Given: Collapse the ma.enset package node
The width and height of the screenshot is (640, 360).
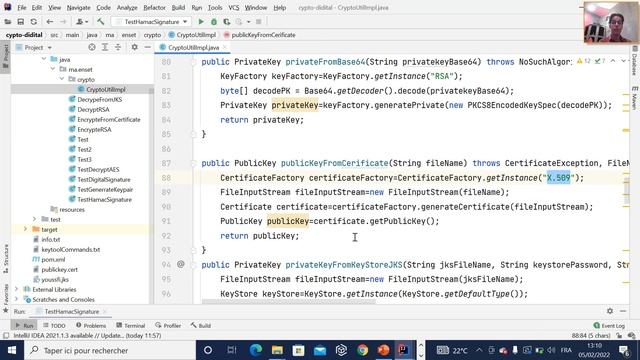Looking at the screenshot, I should [x=53, y=69].
